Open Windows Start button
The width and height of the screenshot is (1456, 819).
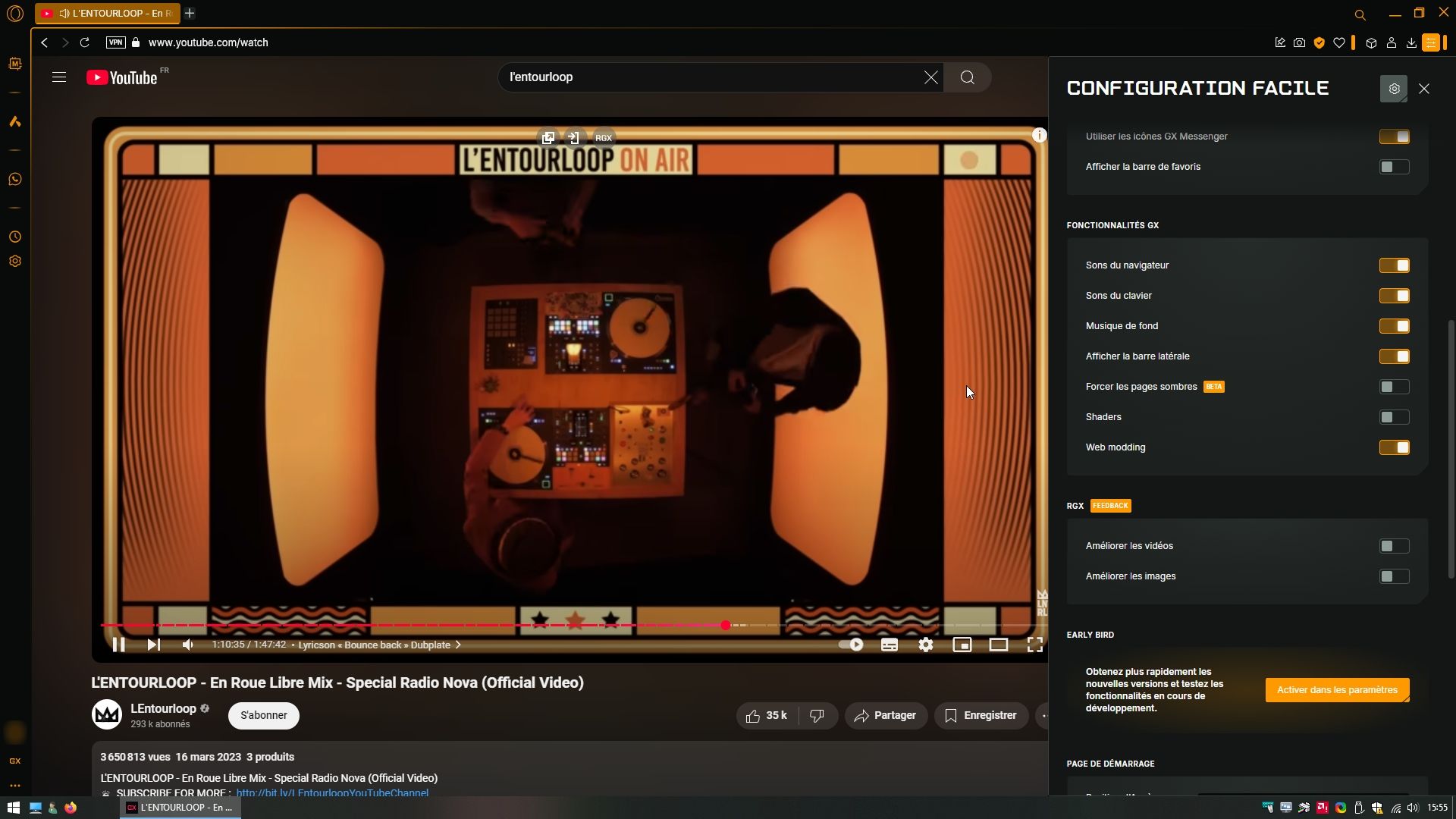(x=13, y=808)
